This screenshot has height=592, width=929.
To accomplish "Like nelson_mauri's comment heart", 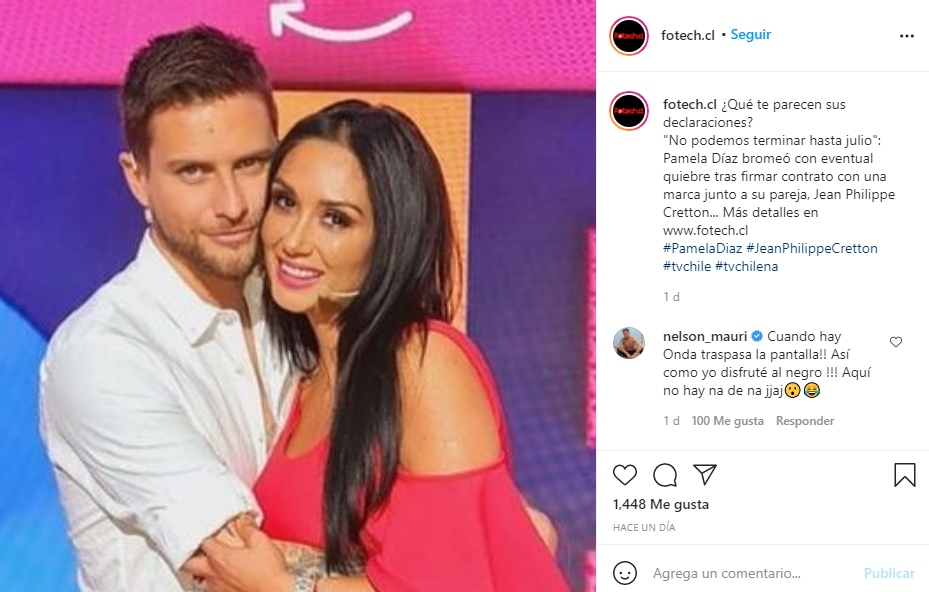I will click(896, 342).
